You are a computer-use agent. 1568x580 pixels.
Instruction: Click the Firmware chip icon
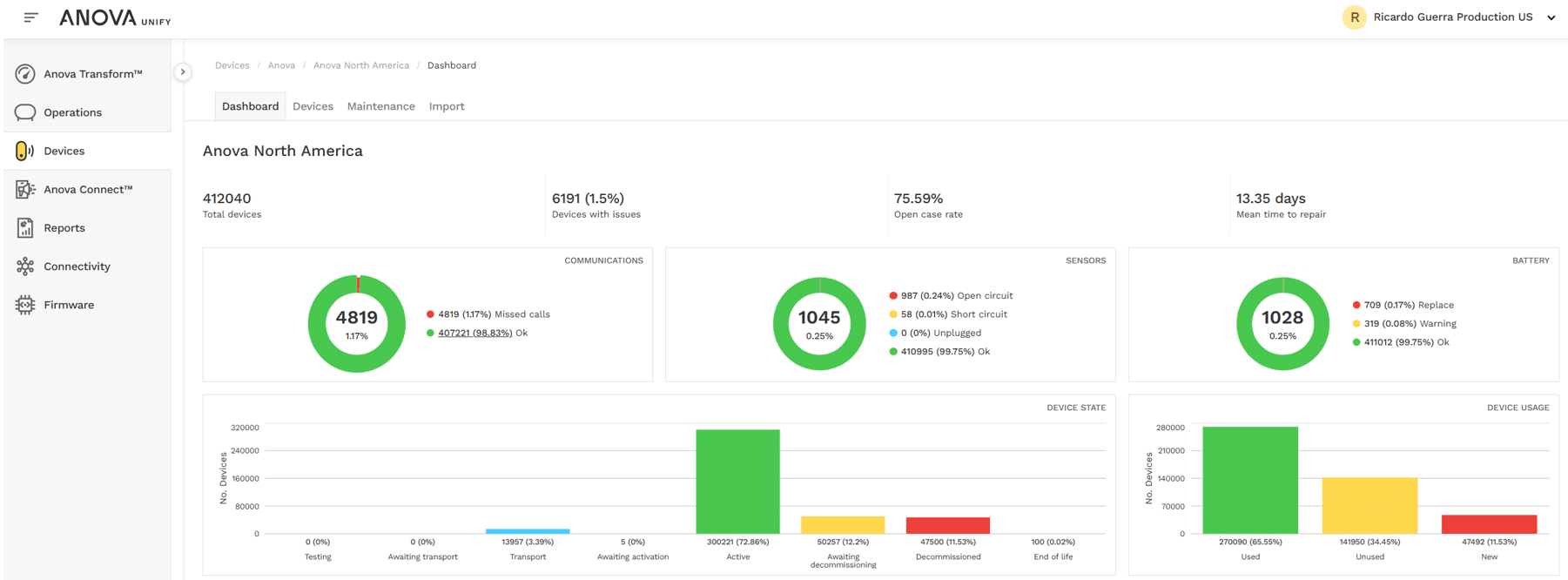tap(25, 305)
